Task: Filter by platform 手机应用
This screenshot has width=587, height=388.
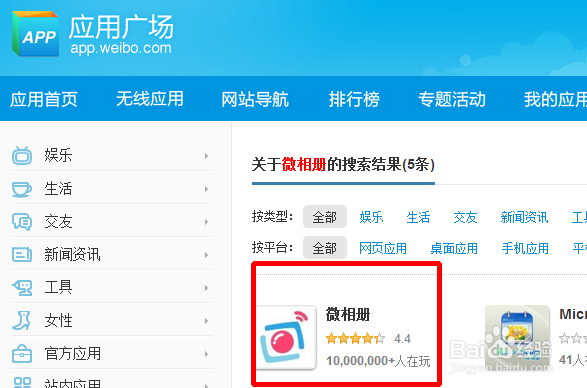Action: [525, 248]
